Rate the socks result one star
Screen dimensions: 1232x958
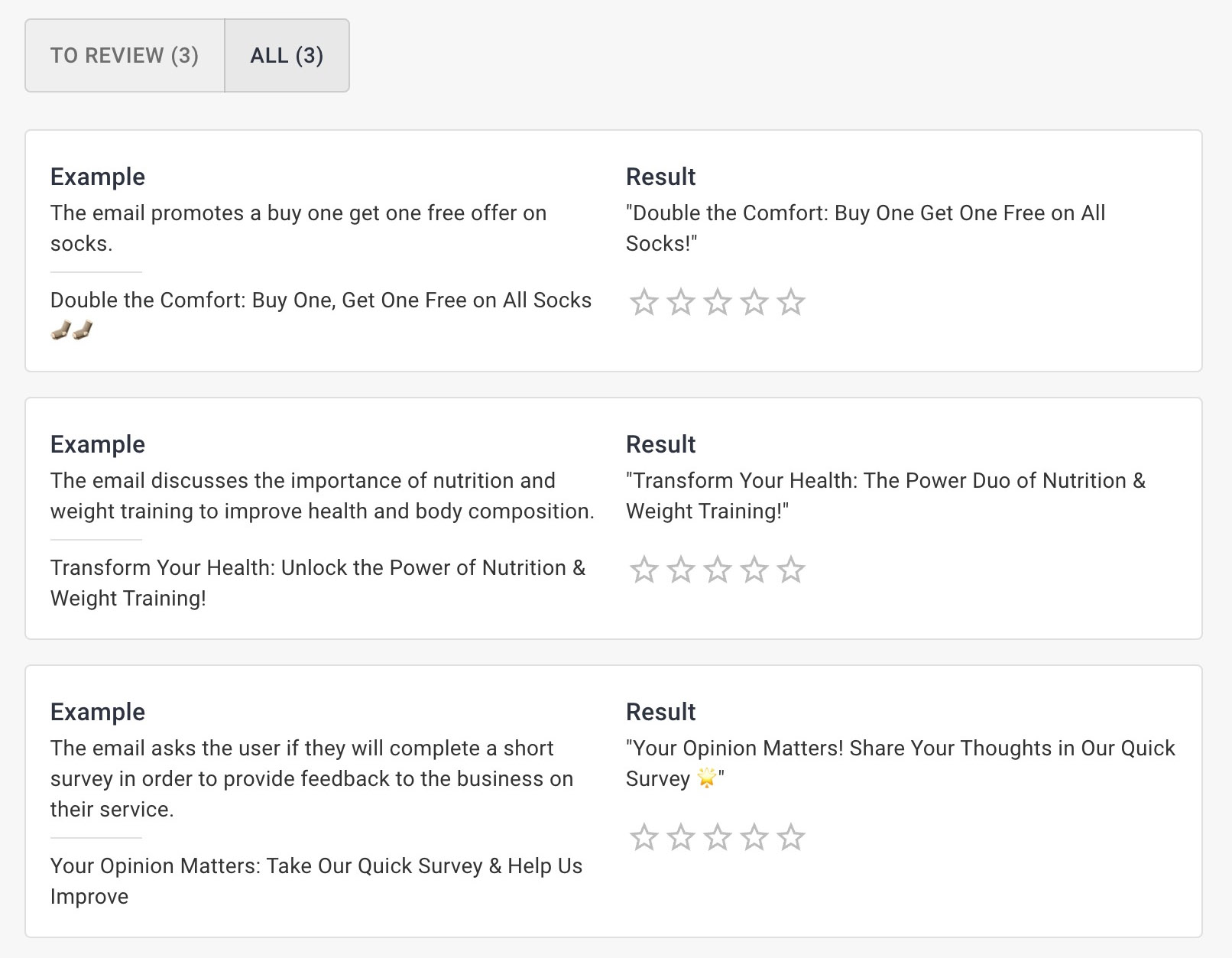click(x=644, y=303)
